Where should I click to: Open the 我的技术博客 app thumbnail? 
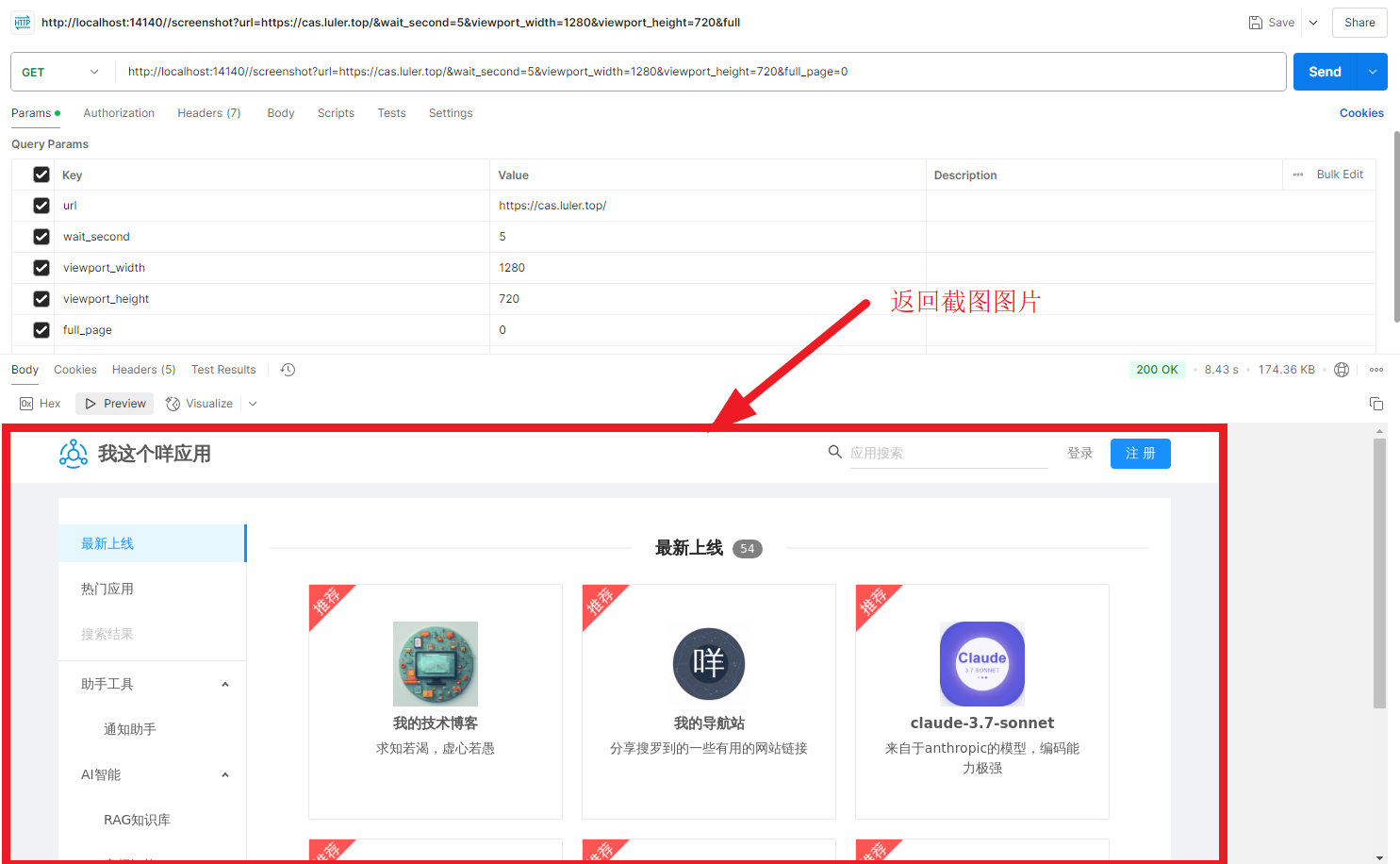coord(436,664)
